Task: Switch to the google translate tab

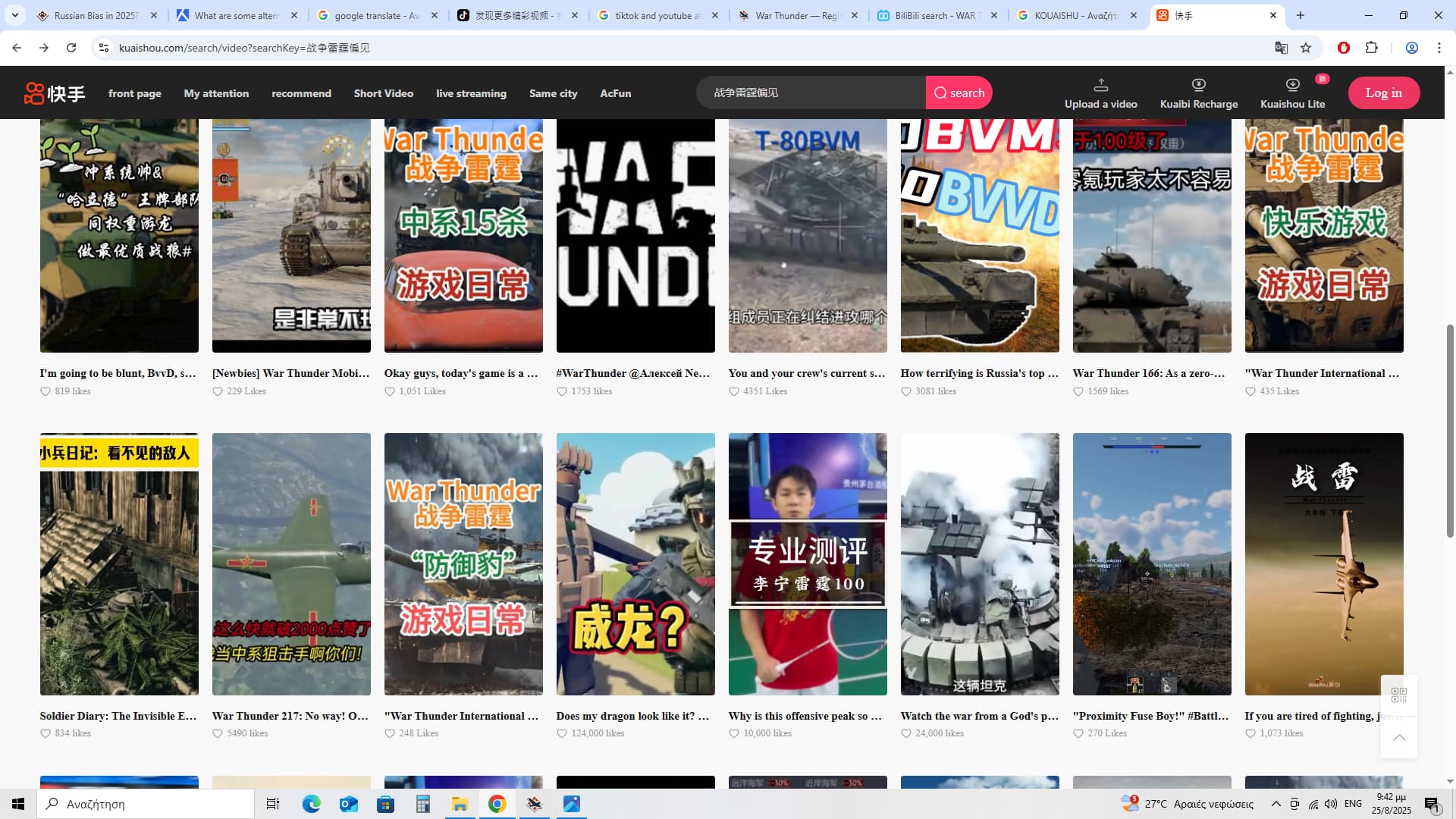Action: click(378, 15)
